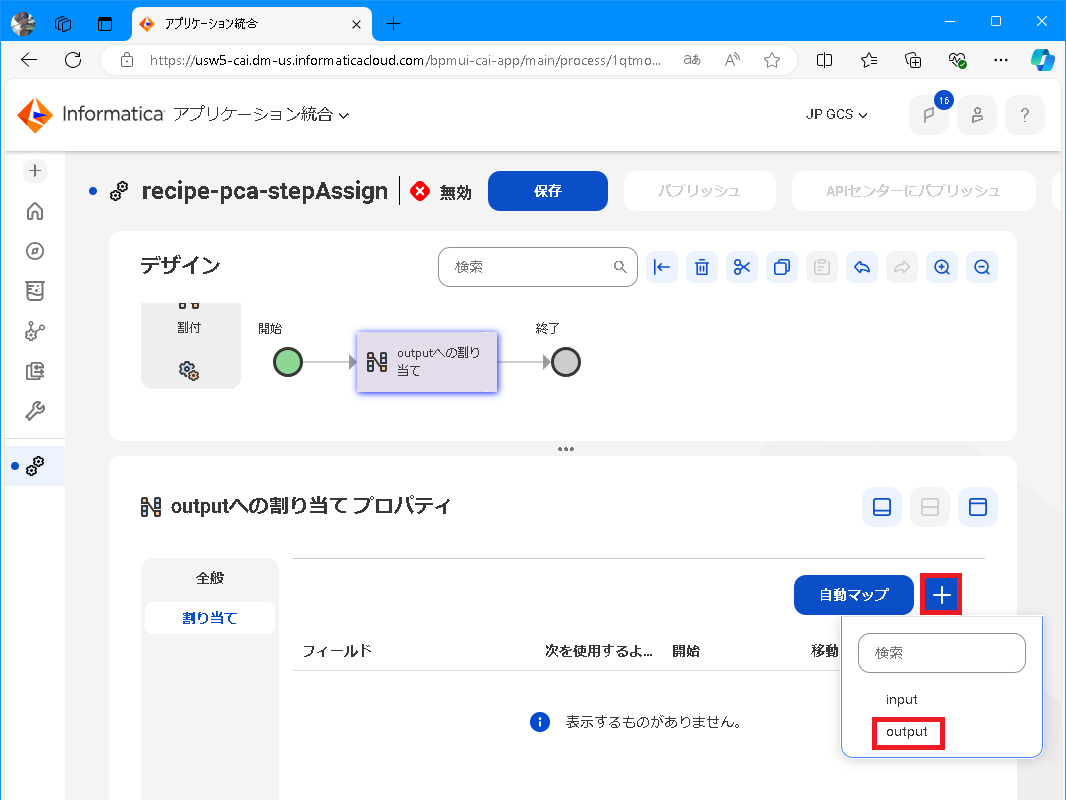
Task: Click the 次を使用するよ... column header
Action: [598, 651]
